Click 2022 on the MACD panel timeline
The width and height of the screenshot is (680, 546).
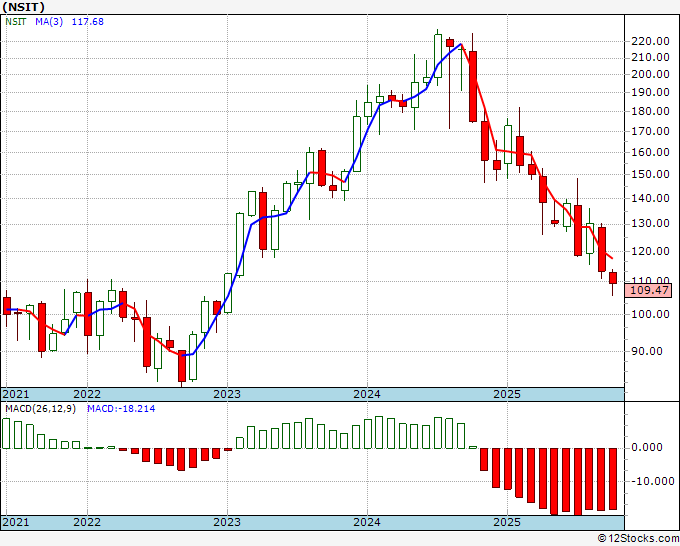point(87,522)
